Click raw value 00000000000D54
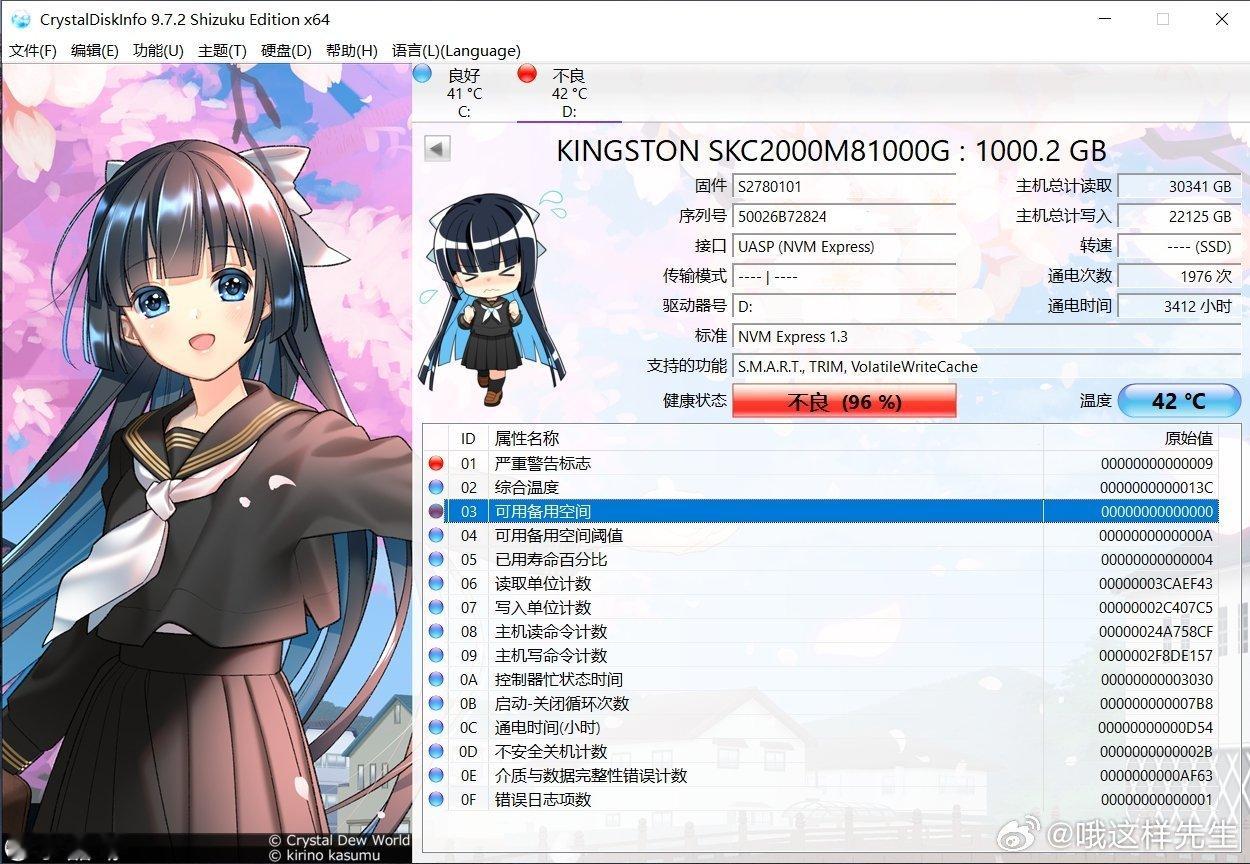1250x864 pixels. [x=1156, y=727]
